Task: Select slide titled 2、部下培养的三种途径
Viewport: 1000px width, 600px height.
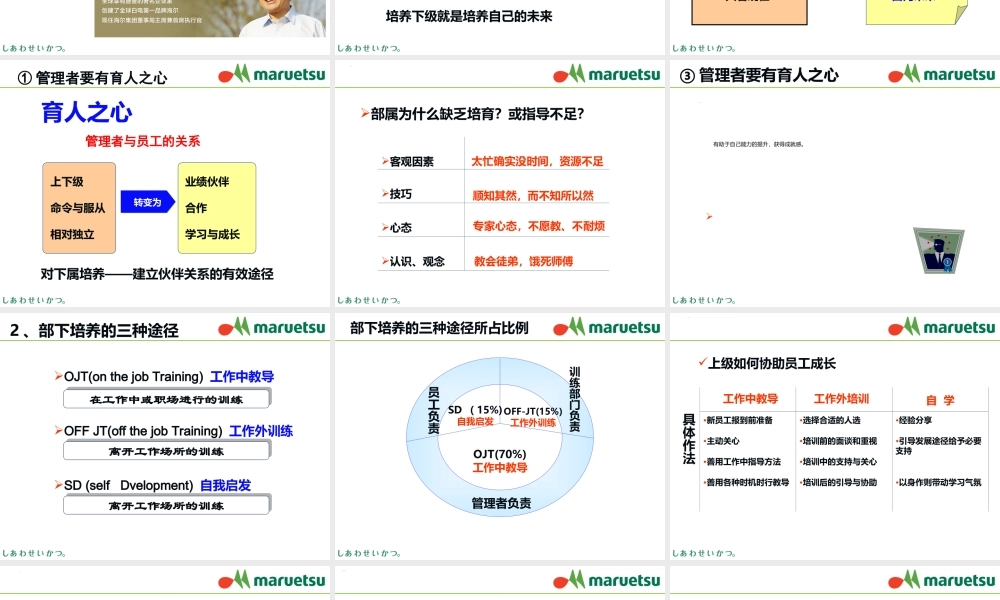Action: tap(165, 437)
